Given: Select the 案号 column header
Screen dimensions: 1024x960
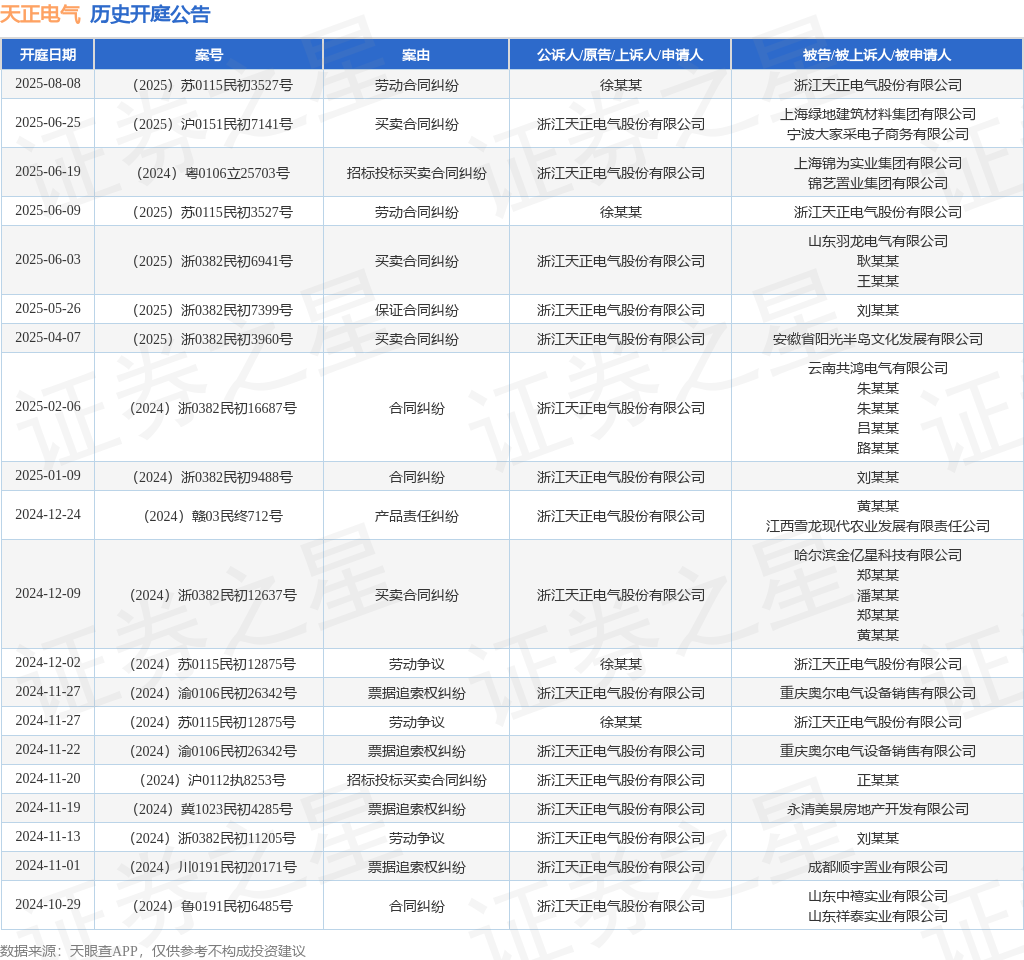Looking at the screenshot, I should point(209,55).
